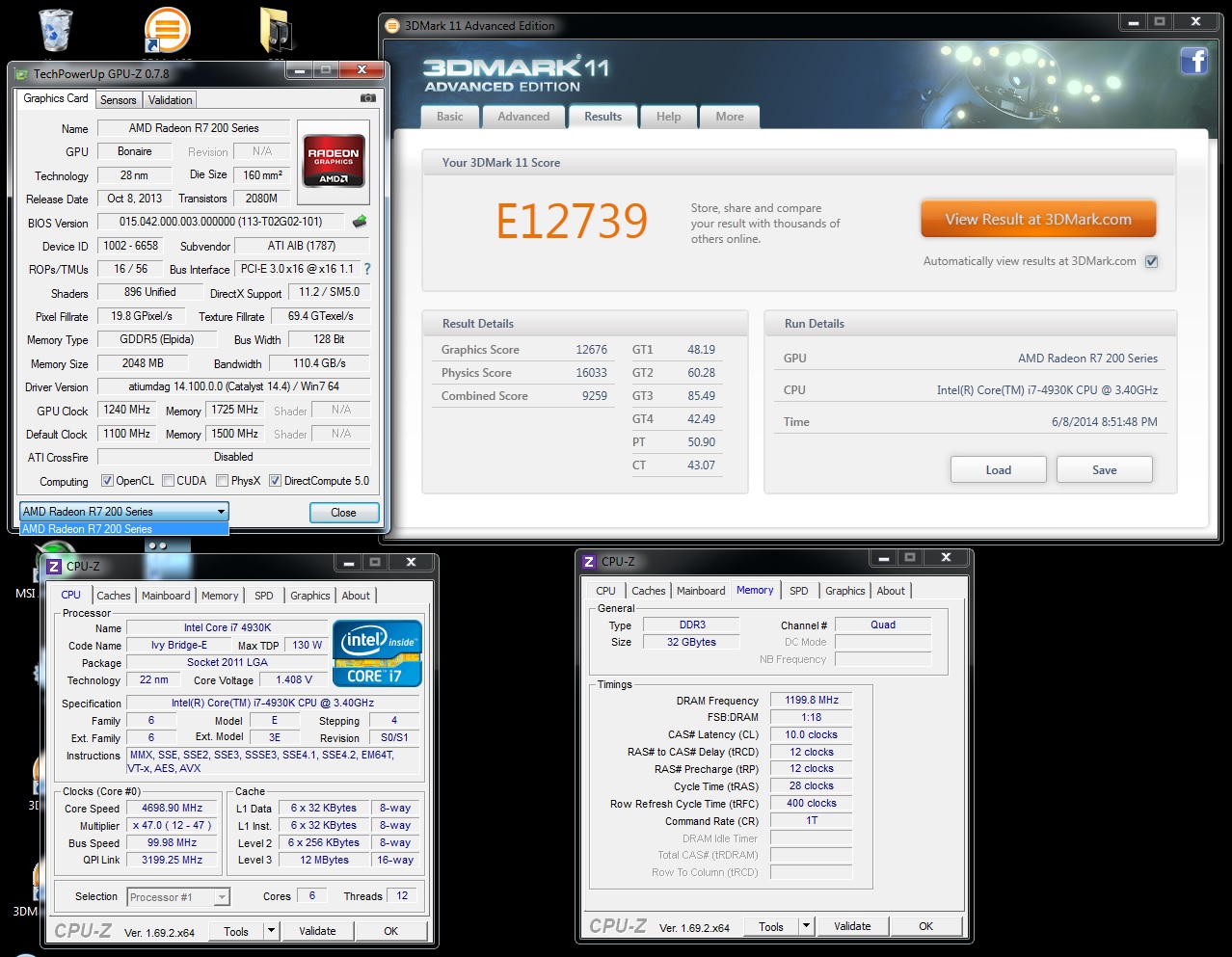This screenshot has width=1232, height=957.
Task: Uncheck automatically view results at 3DMark.com
Action: pyautogui.click(x=1151, y=261)
